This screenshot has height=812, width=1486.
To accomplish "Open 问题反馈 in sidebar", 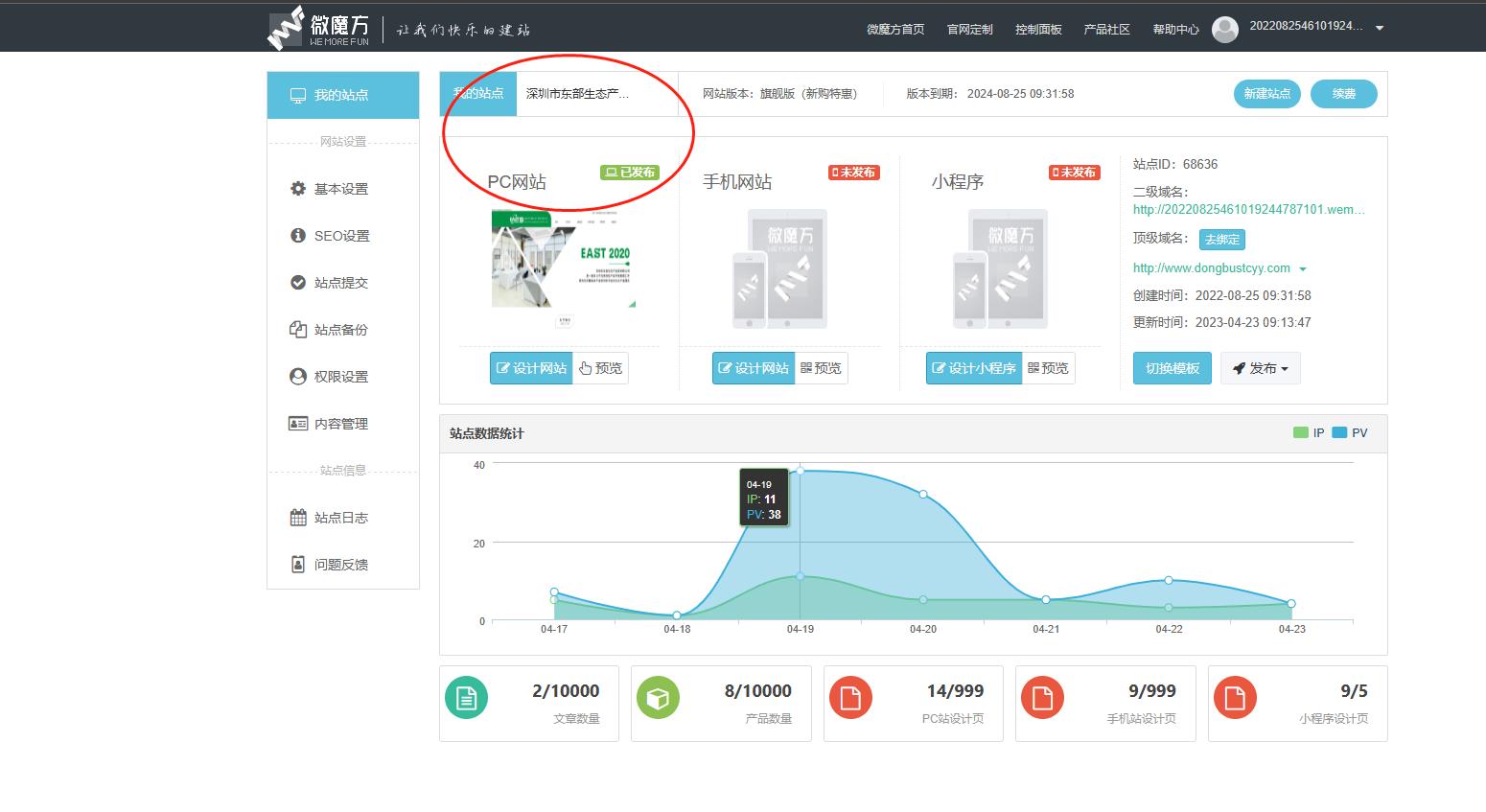I will click(x=343, y=565).
